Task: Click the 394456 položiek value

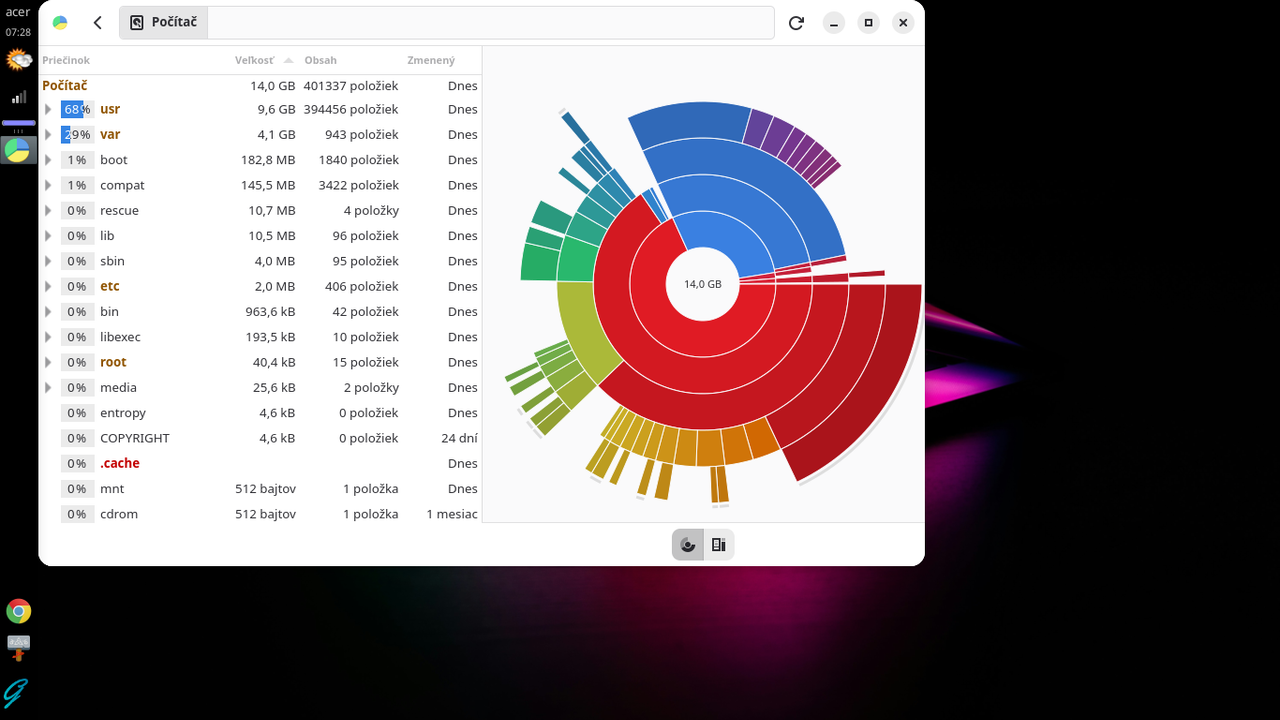Action: (x=351, y=109)
